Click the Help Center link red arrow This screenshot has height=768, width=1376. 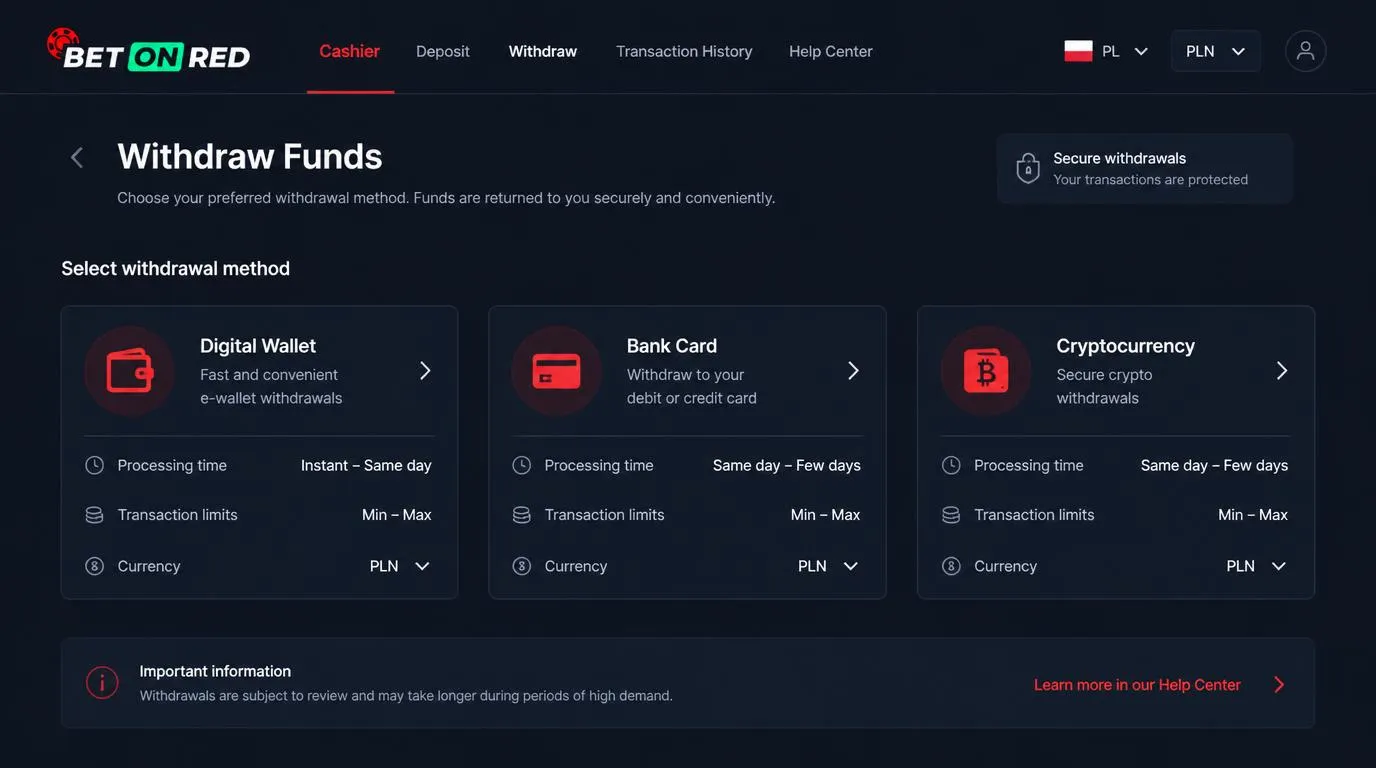[x=1279, y=685]
